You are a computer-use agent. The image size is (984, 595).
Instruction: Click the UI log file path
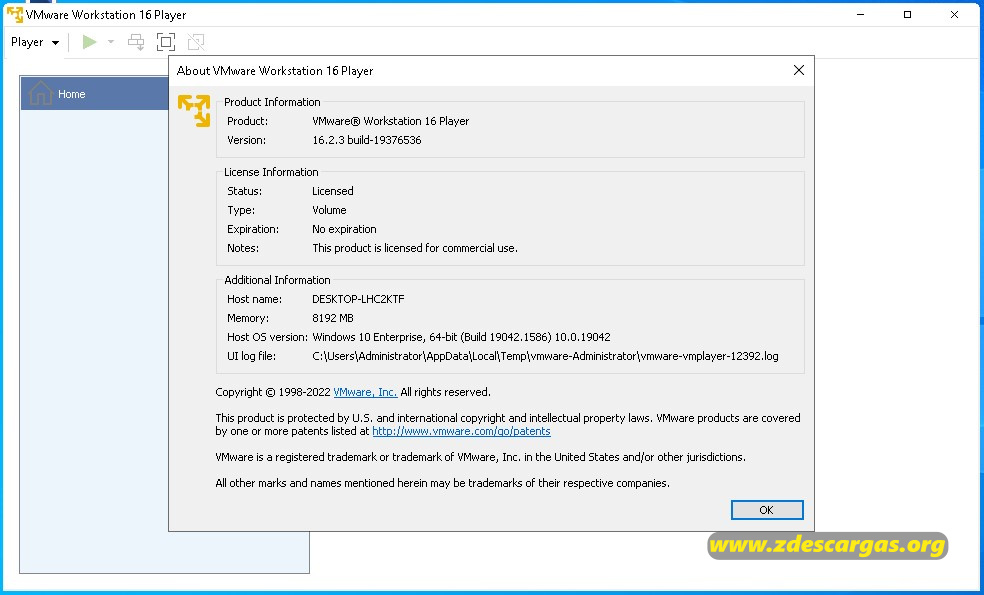pos(545,356)
